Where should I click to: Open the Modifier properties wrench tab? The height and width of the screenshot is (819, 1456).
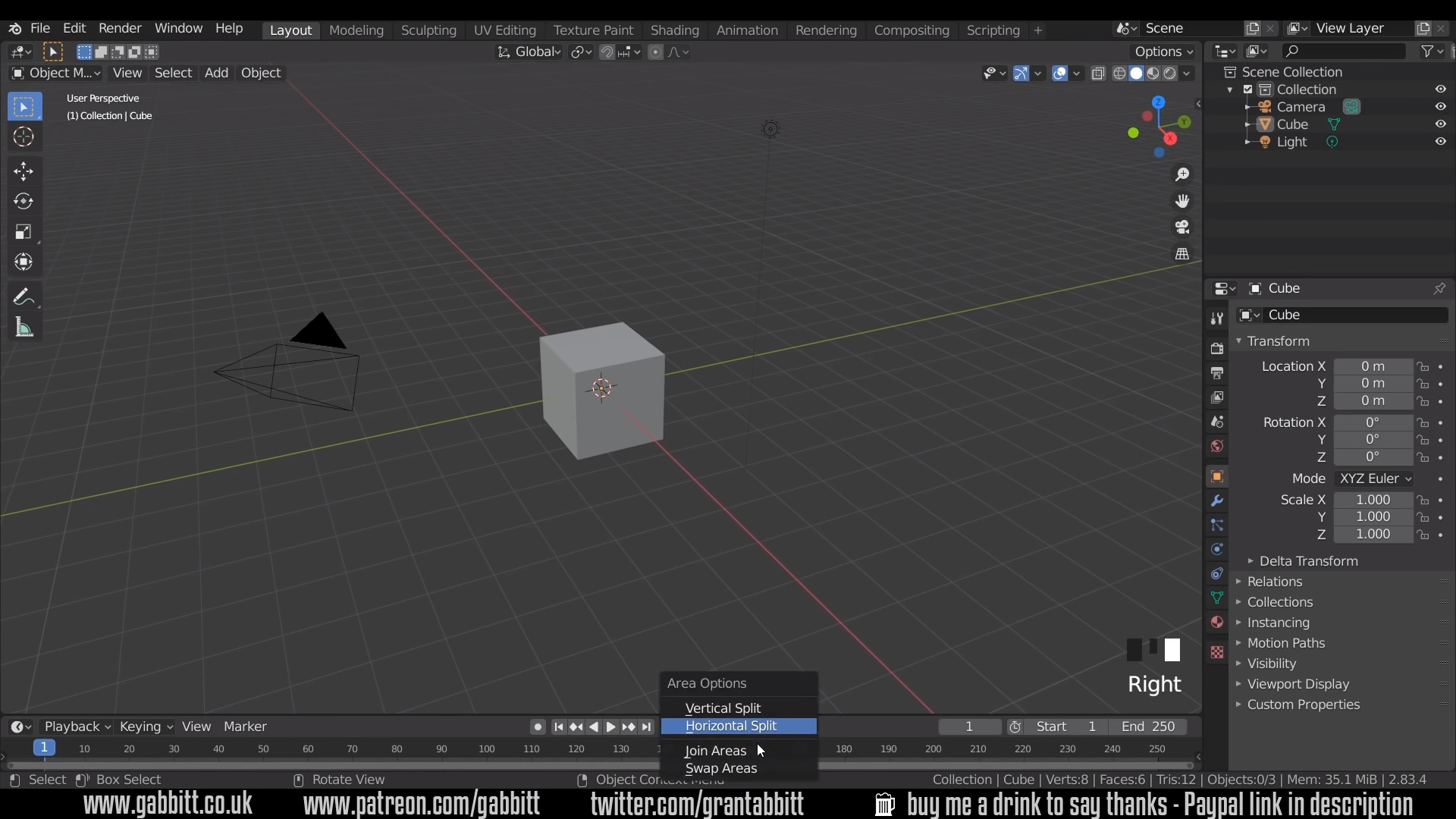tap(1217, 500)
